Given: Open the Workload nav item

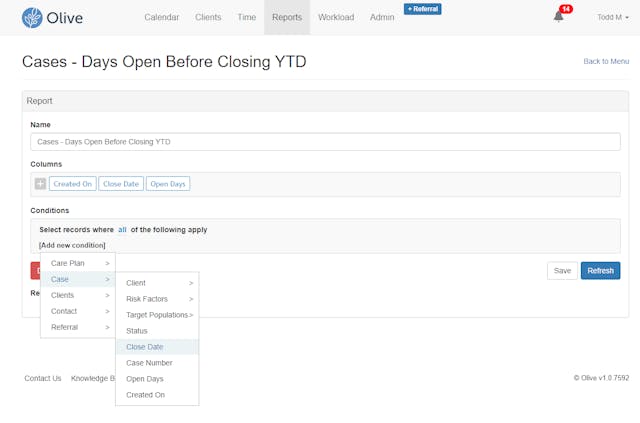Looking at the screenshot, I should tap(336, 17).
